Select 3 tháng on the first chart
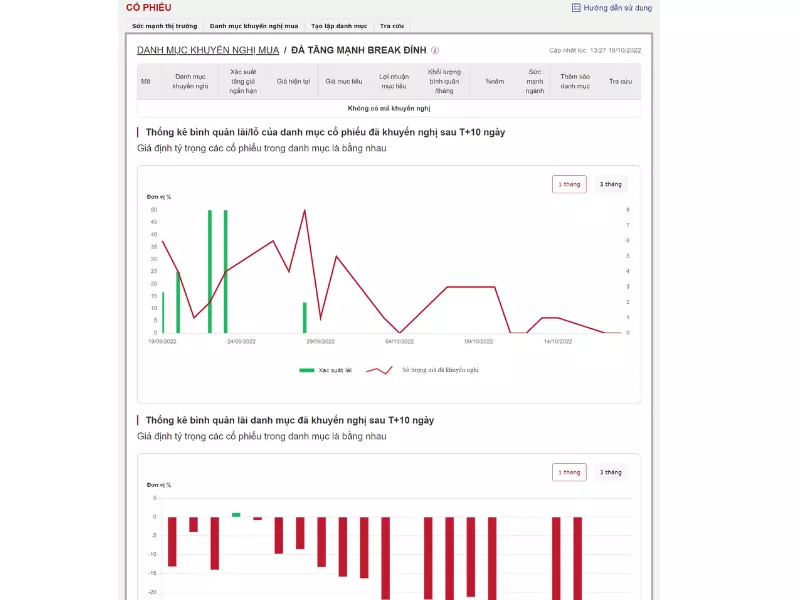800x600 pixels. (x=610, y=184)
